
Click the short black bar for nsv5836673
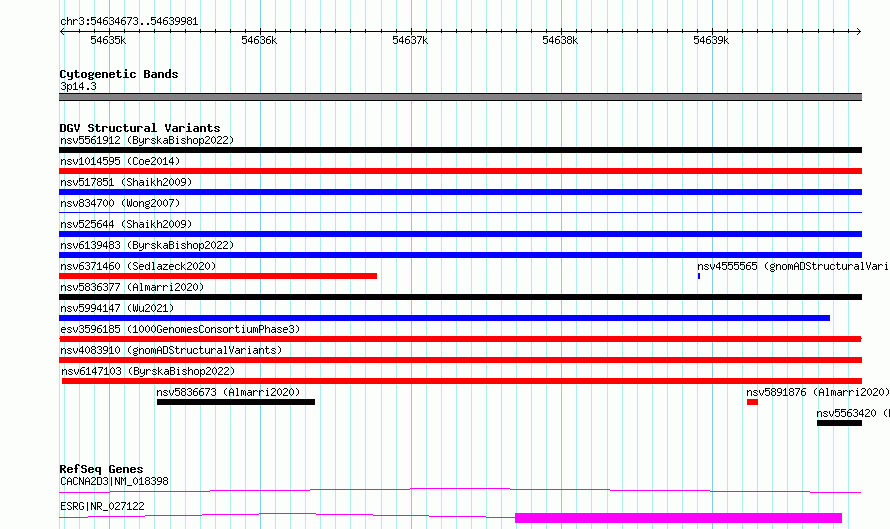(x=236, y=402)
